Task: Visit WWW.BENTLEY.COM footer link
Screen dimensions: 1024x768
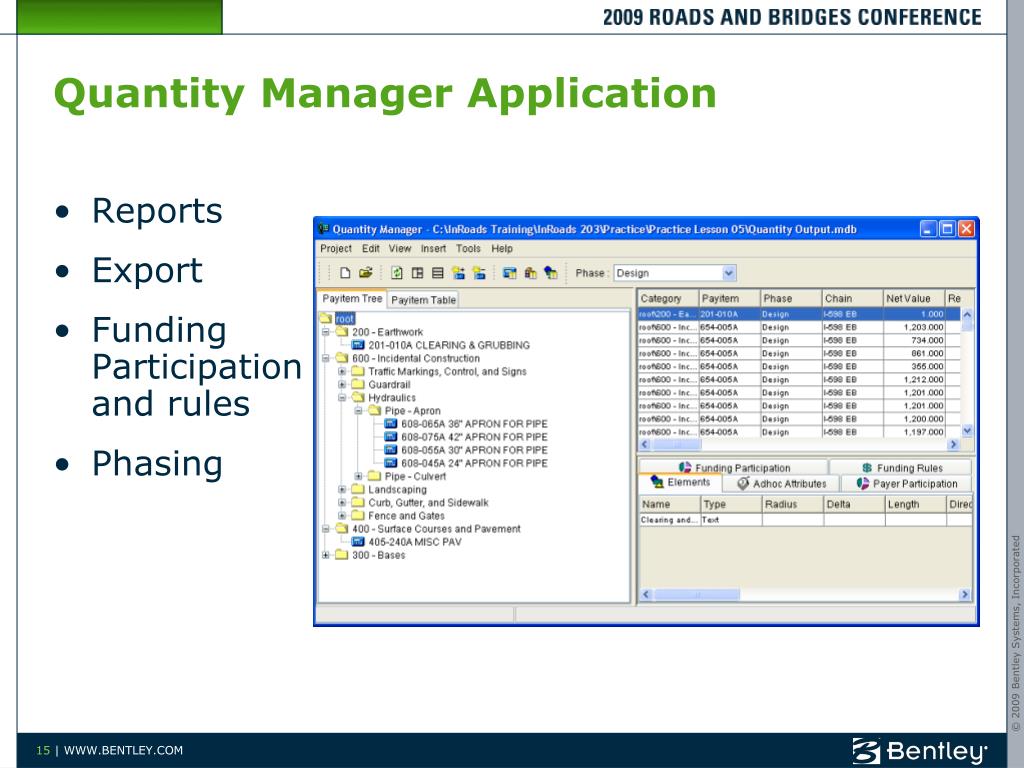Action: [123, 750]
